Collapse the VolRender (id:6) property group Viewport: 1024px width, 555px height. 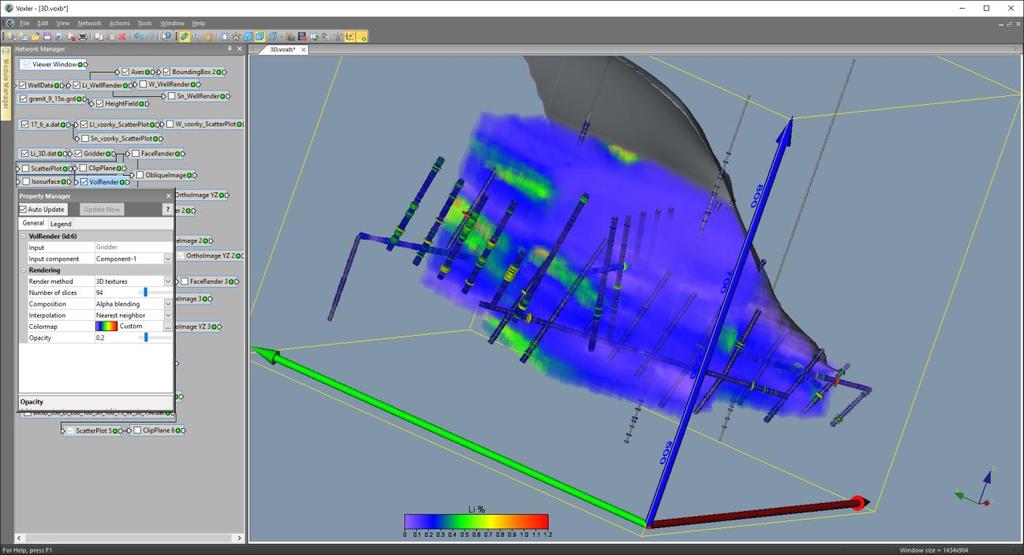[24, 236]
